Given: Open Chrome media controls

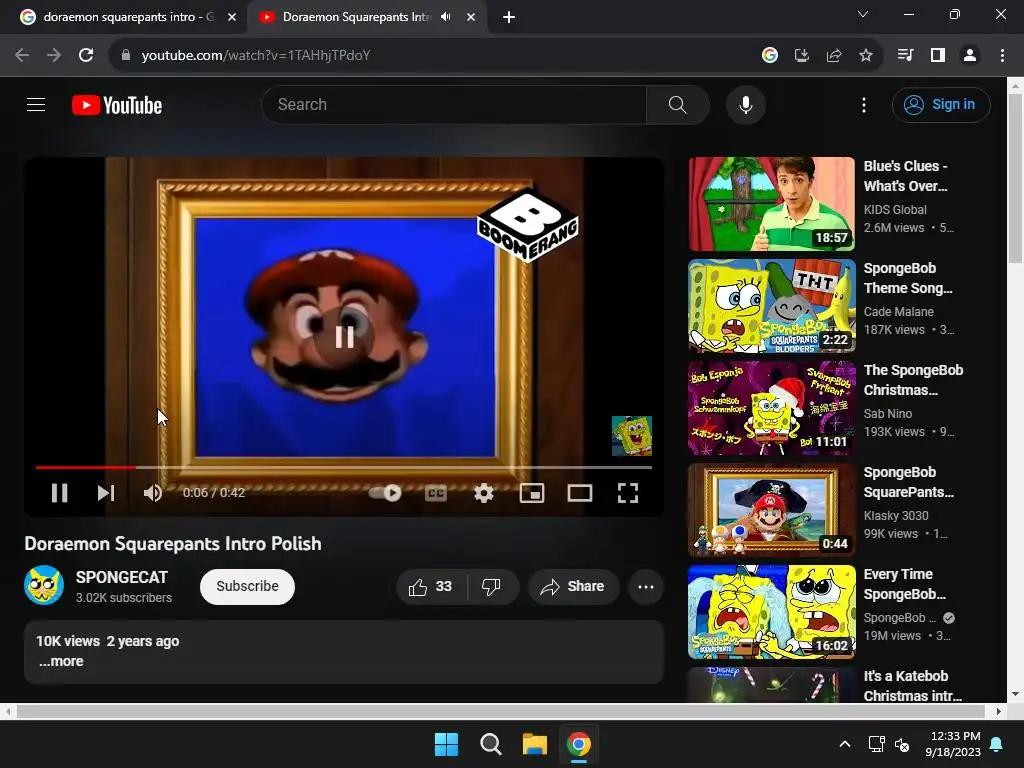Looking at the screenshot, I should (905, 56).
